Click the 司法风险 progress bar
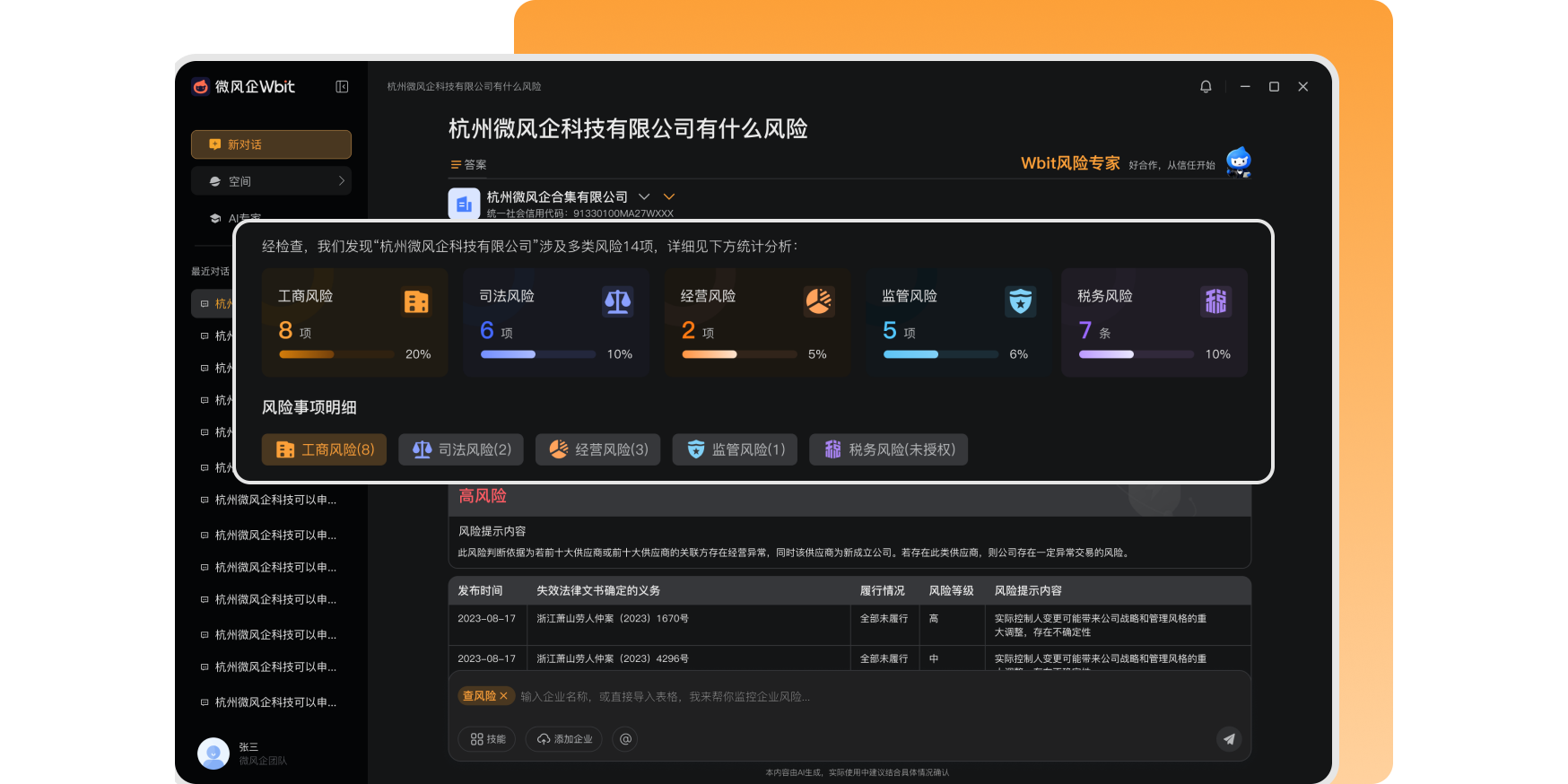Viewport: 1568px width, 784px height. [x=538, y=354]
